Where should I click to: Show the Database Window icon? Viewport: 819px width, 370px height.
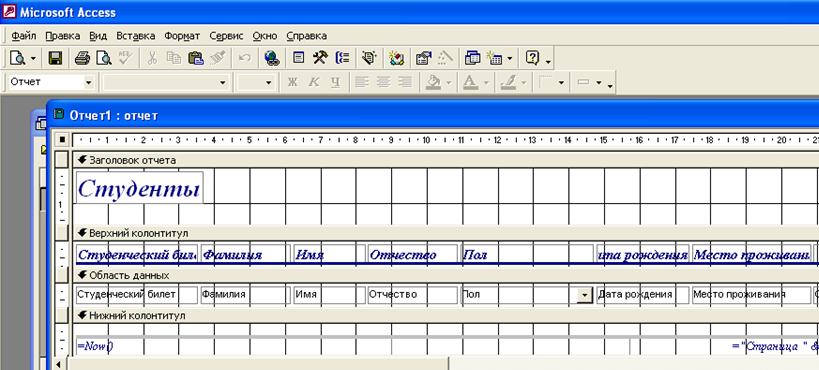472,57
